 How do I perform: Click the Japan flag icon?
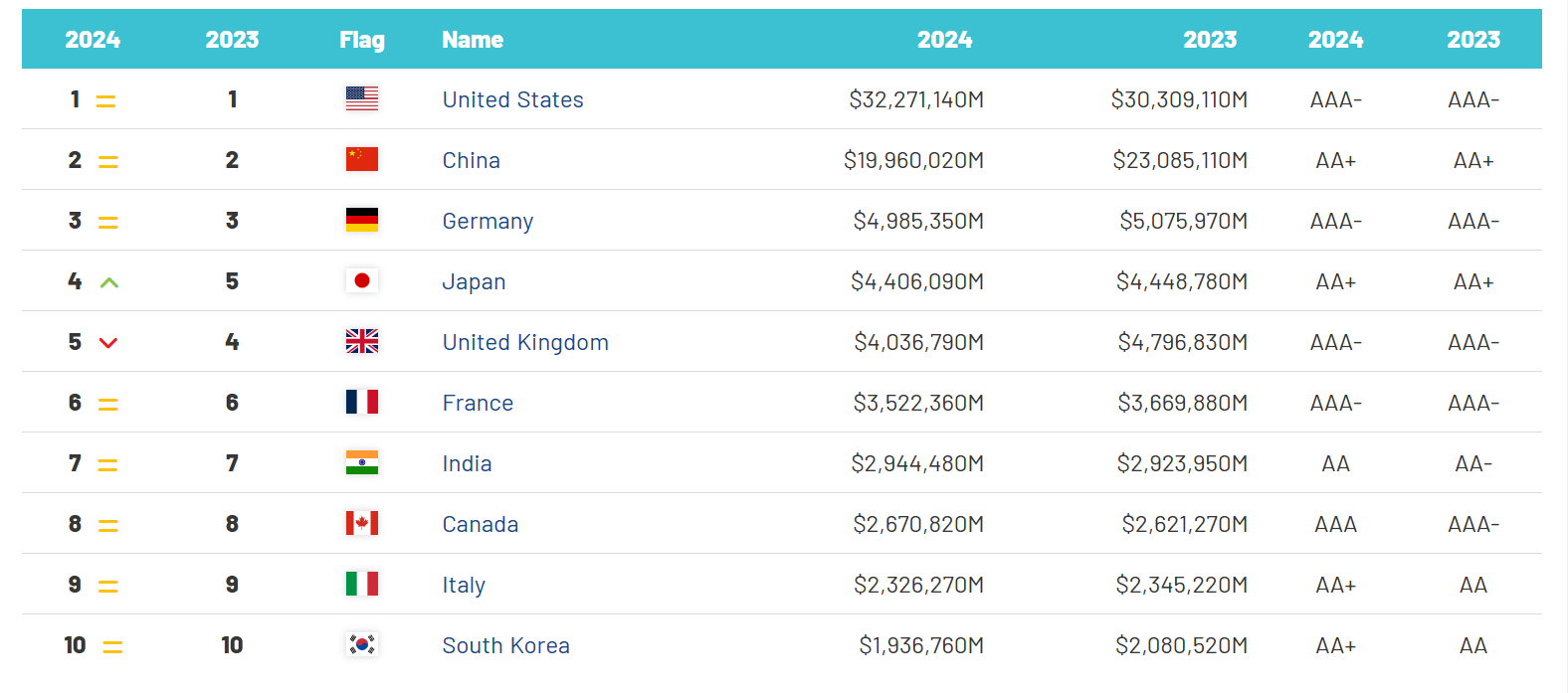click(362, 280)
